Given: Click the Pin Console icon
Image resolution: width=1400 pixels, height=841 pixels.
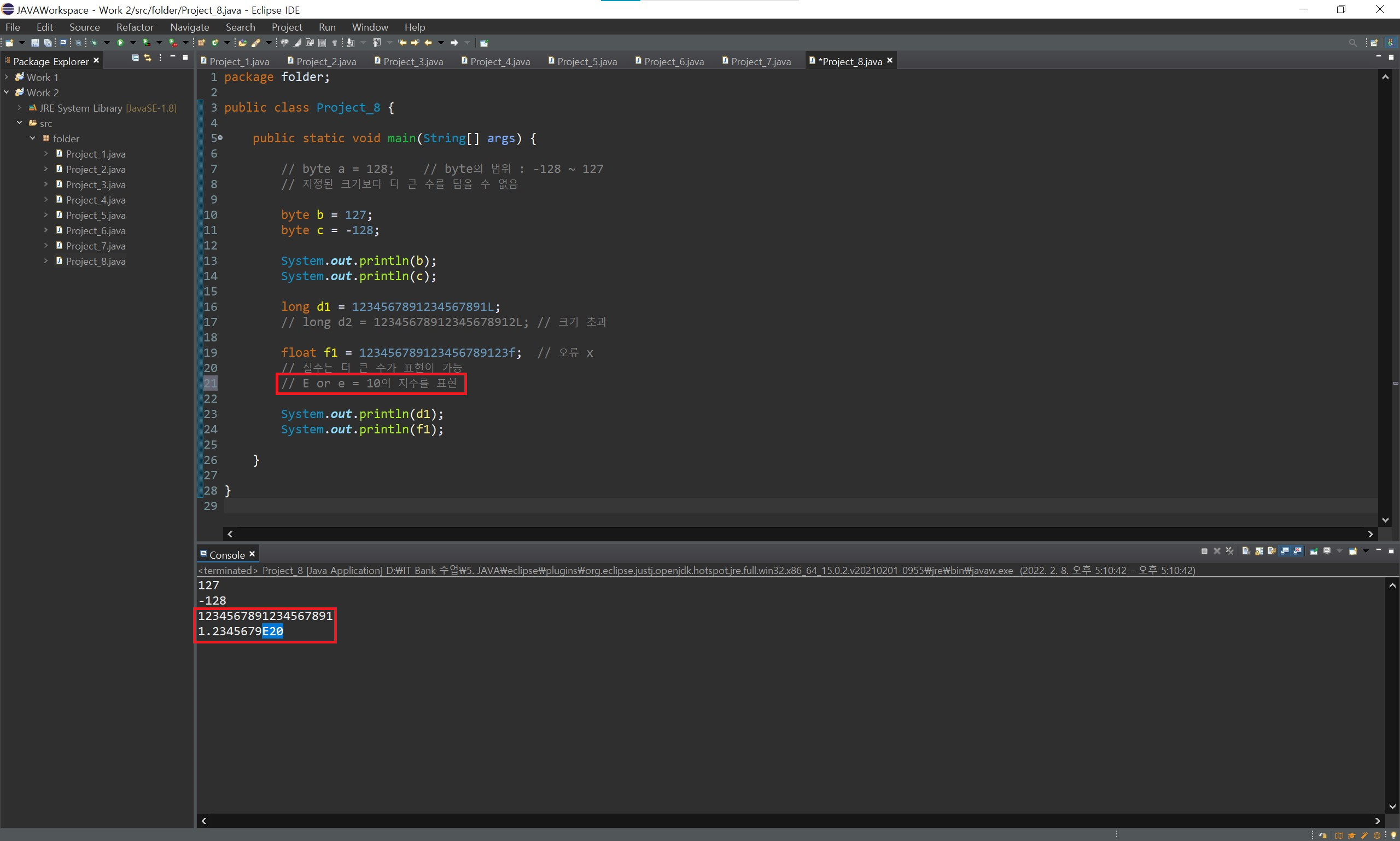Looking at the screenshot, I should [x=1314, y=551].
